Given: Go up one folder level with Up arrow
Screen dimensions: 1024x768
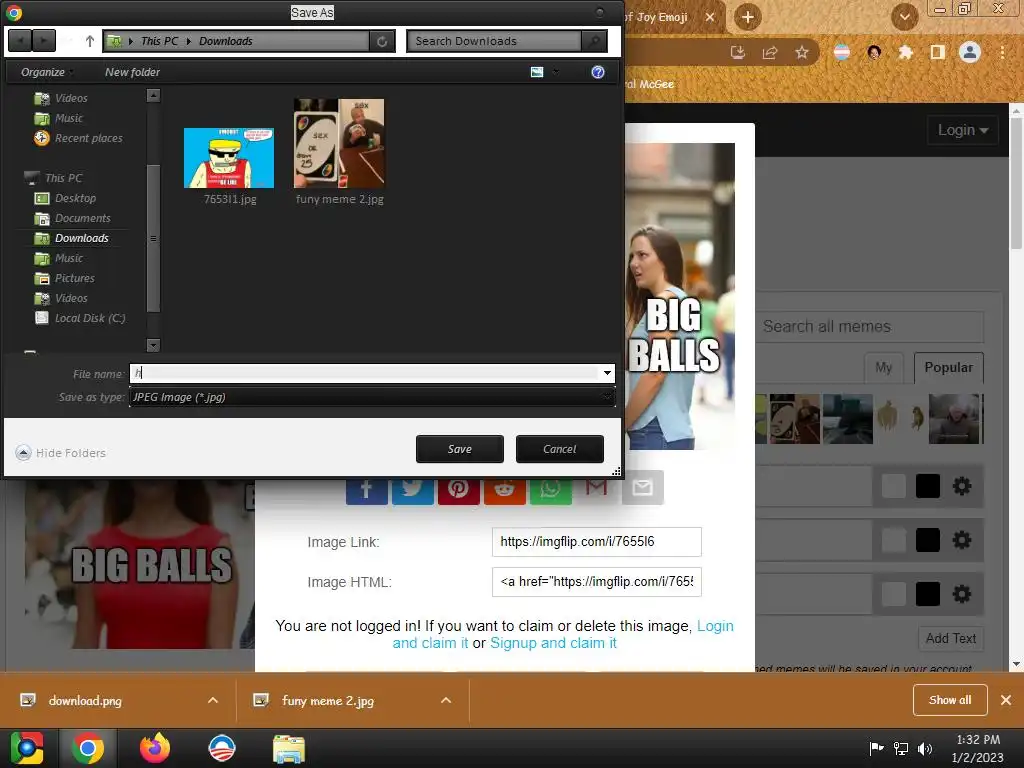Looking at the screenshot, I should click(90, 41).
